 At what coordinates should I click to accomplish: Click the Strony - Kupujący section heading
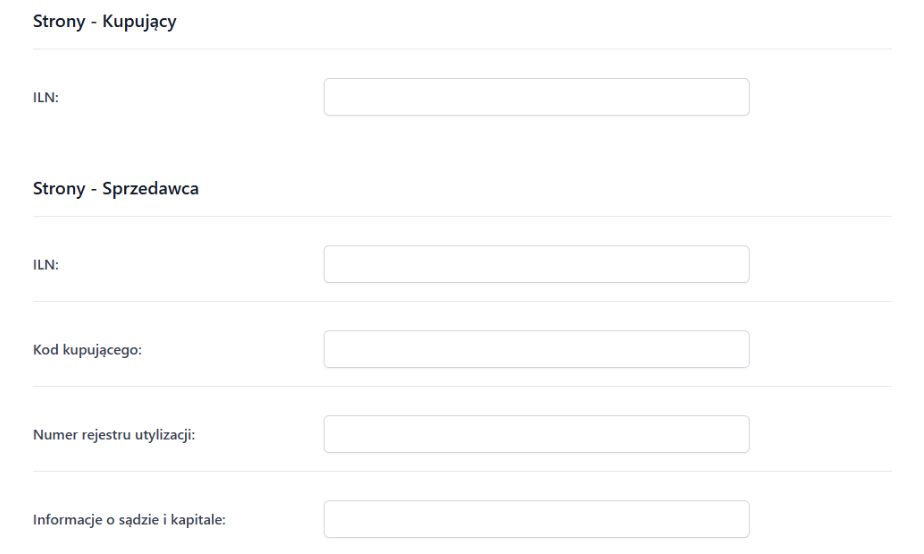(x=105, y=23)
